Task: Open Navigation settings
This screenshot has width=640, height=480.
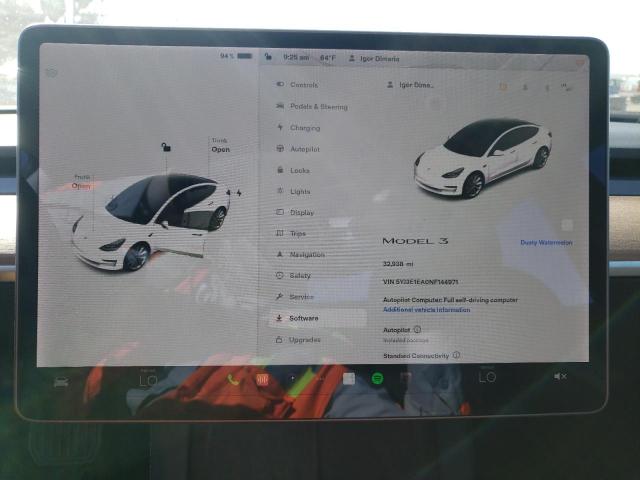Action: click(300, 254)
